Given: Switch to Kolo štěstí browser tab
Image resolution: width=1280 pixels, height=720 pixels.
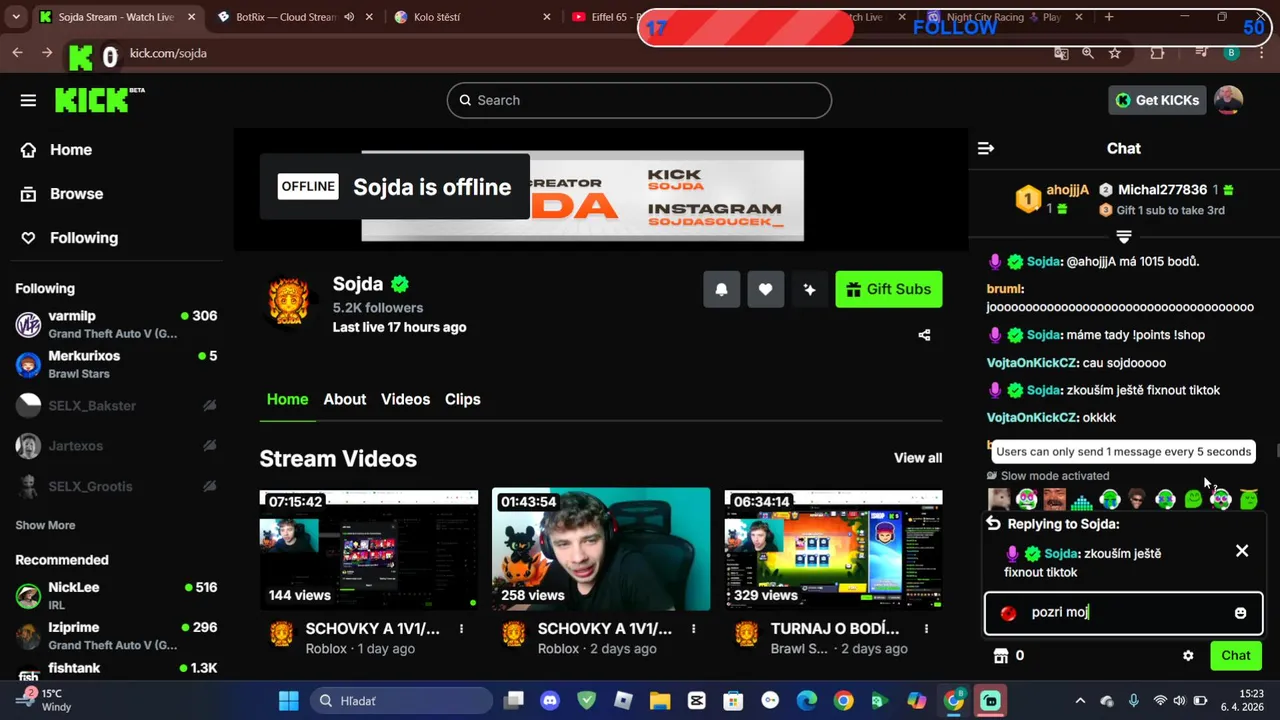Looking at the screenshot, I should click(470, 17).
